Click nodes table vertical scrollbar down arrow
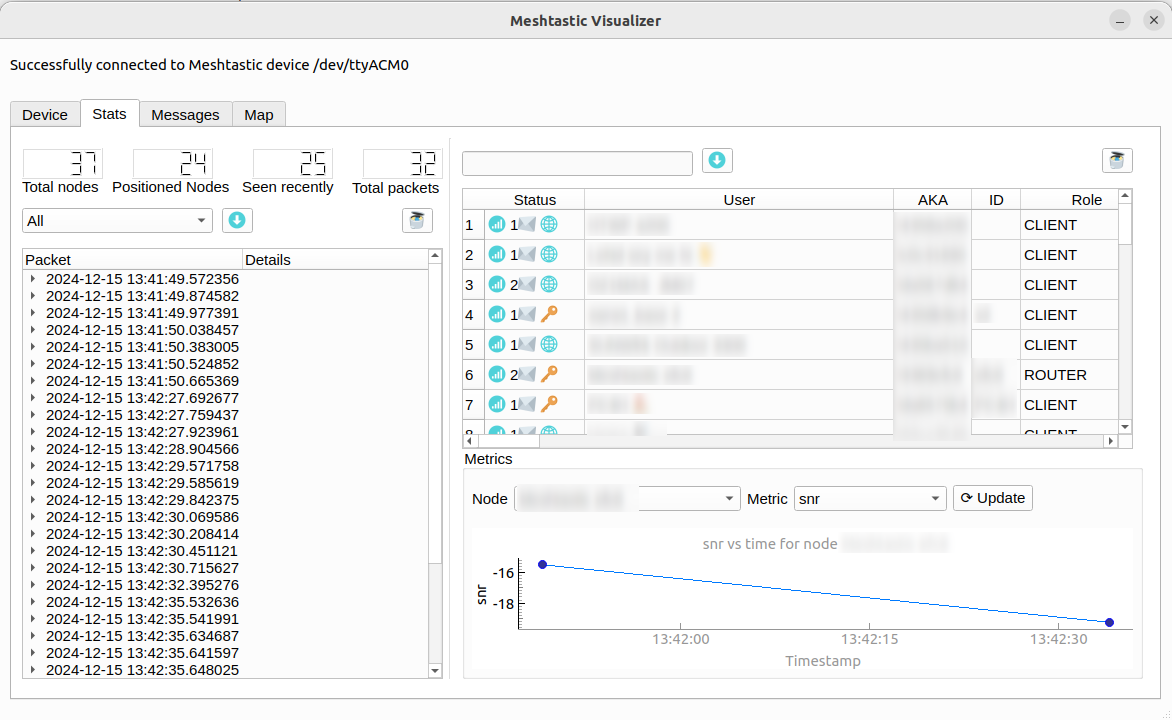Screen dimensions: 1172x720 (1125, 427)
